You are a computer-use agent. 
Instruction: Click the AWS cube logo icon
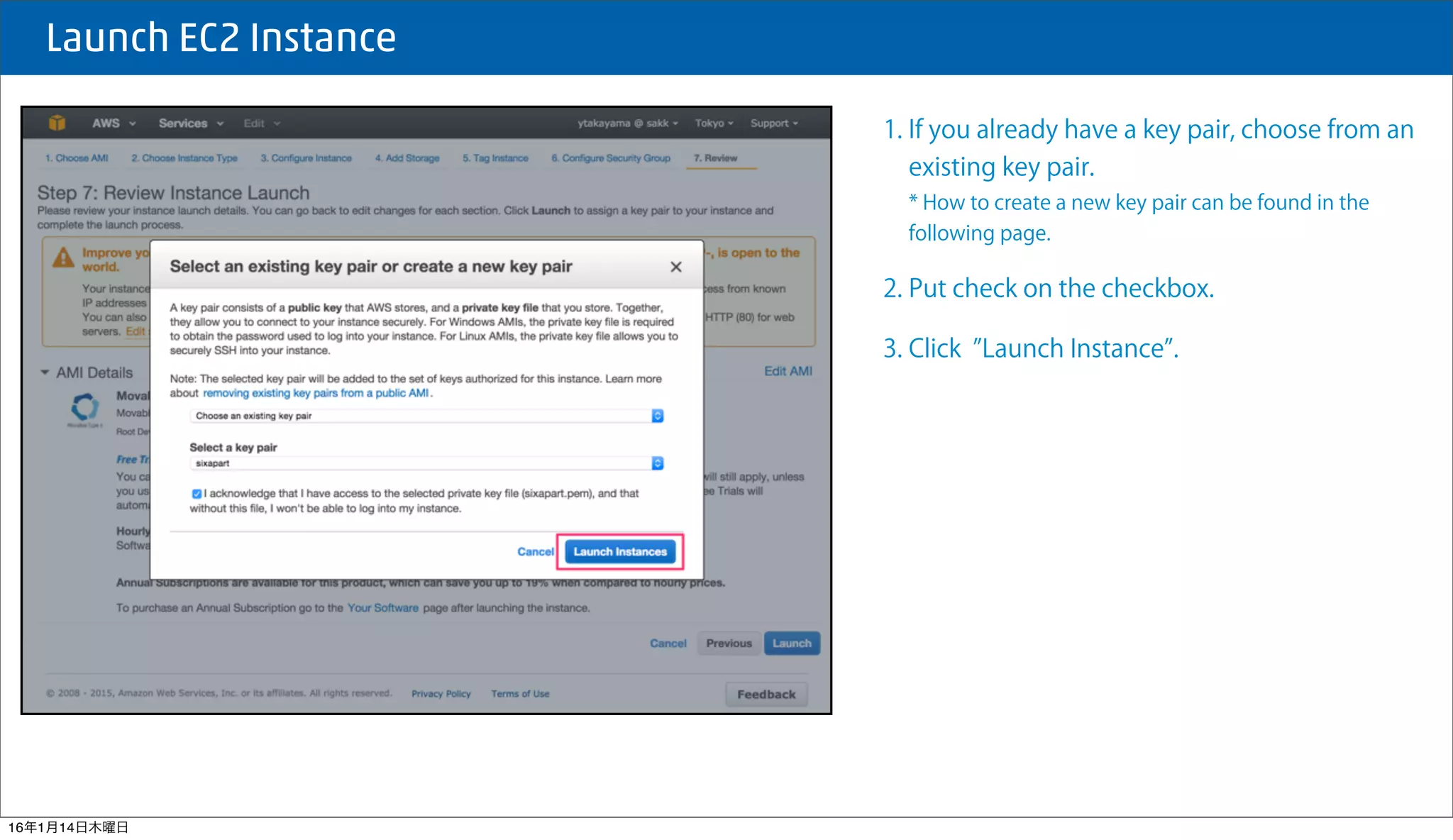pos(57,123)
